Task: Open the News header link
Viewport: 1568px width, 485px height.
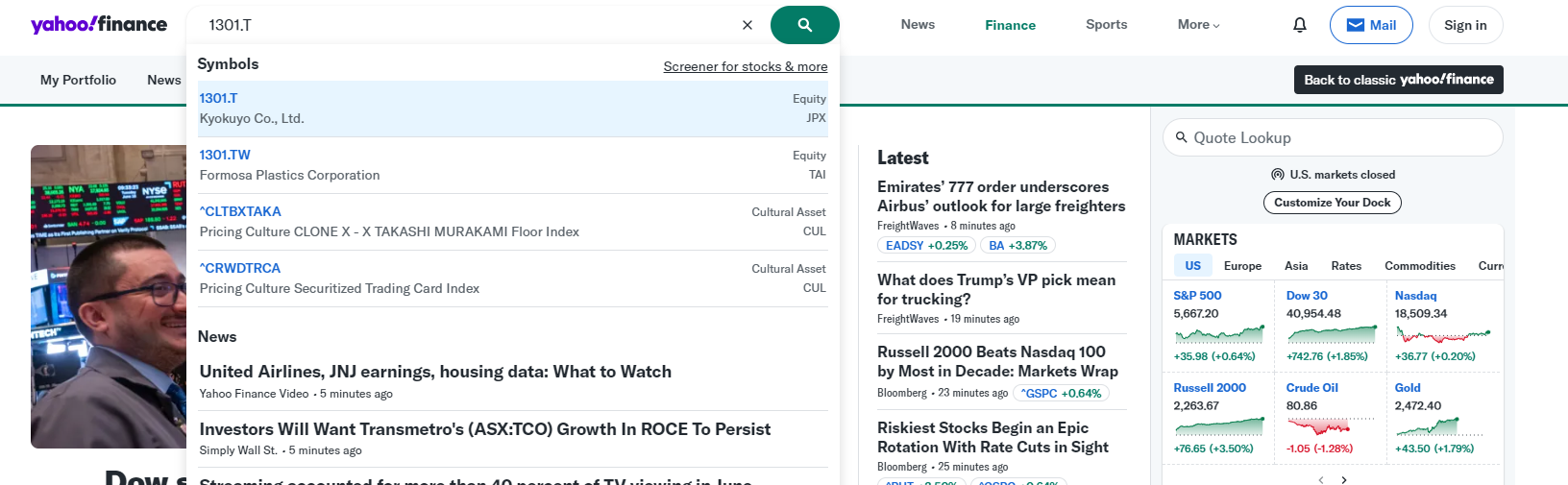Action: pyautogui.click(x=918, y=25)
